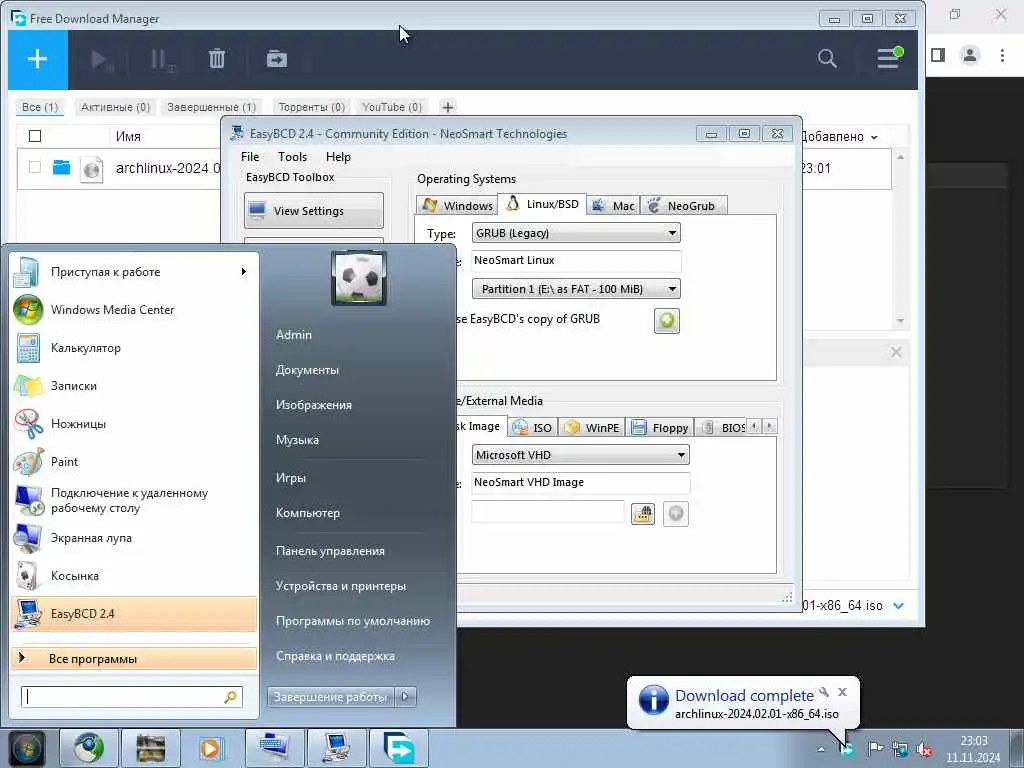1024x768 pixels.
Task: Expand shutdown options arrow
Action: click(406, 697)
